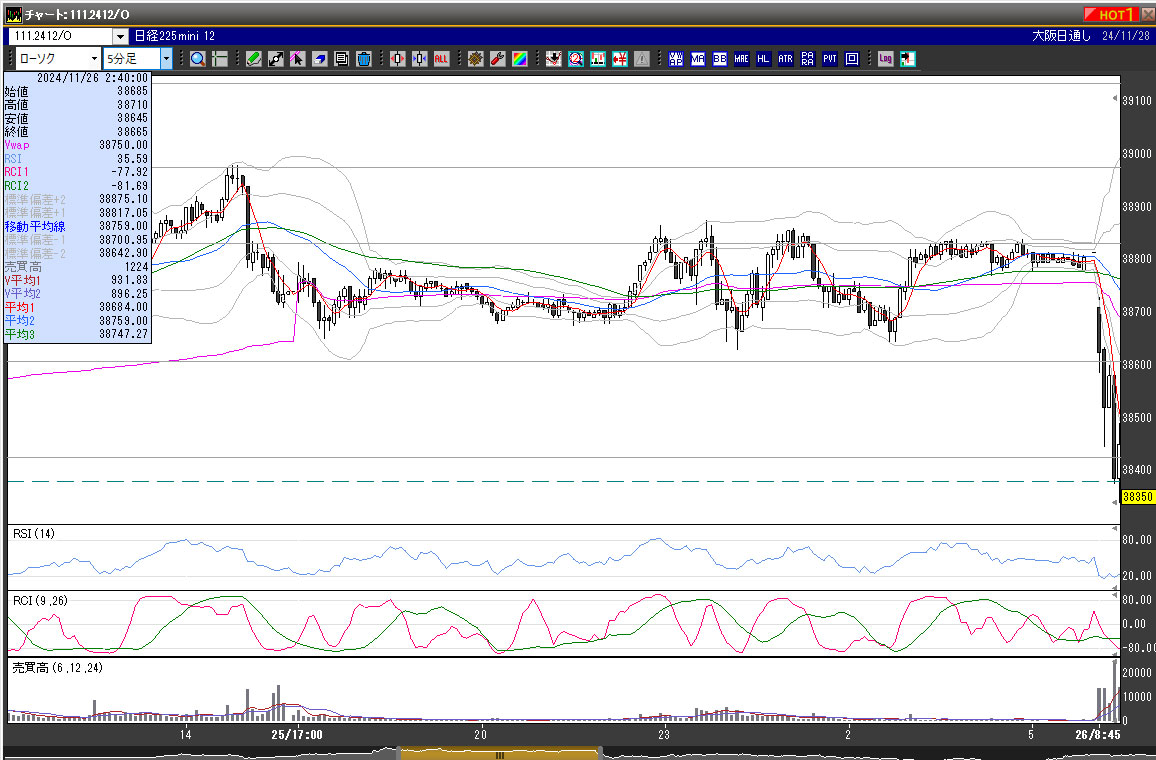
Task: Select the pointer selection tool
Action: (x=297, y=59)
